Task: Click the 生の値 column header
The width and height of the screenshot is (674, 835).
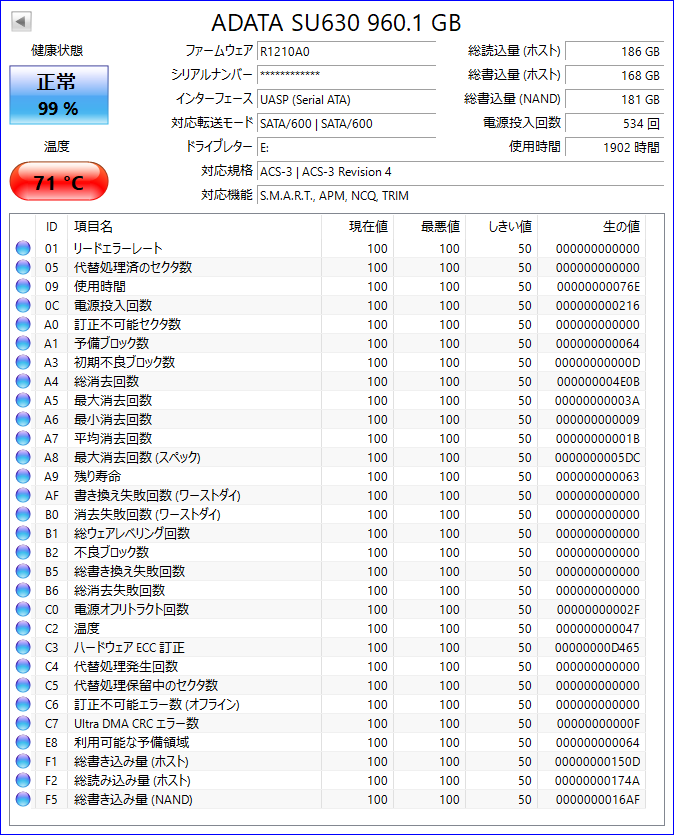Action: click(591, 227)
